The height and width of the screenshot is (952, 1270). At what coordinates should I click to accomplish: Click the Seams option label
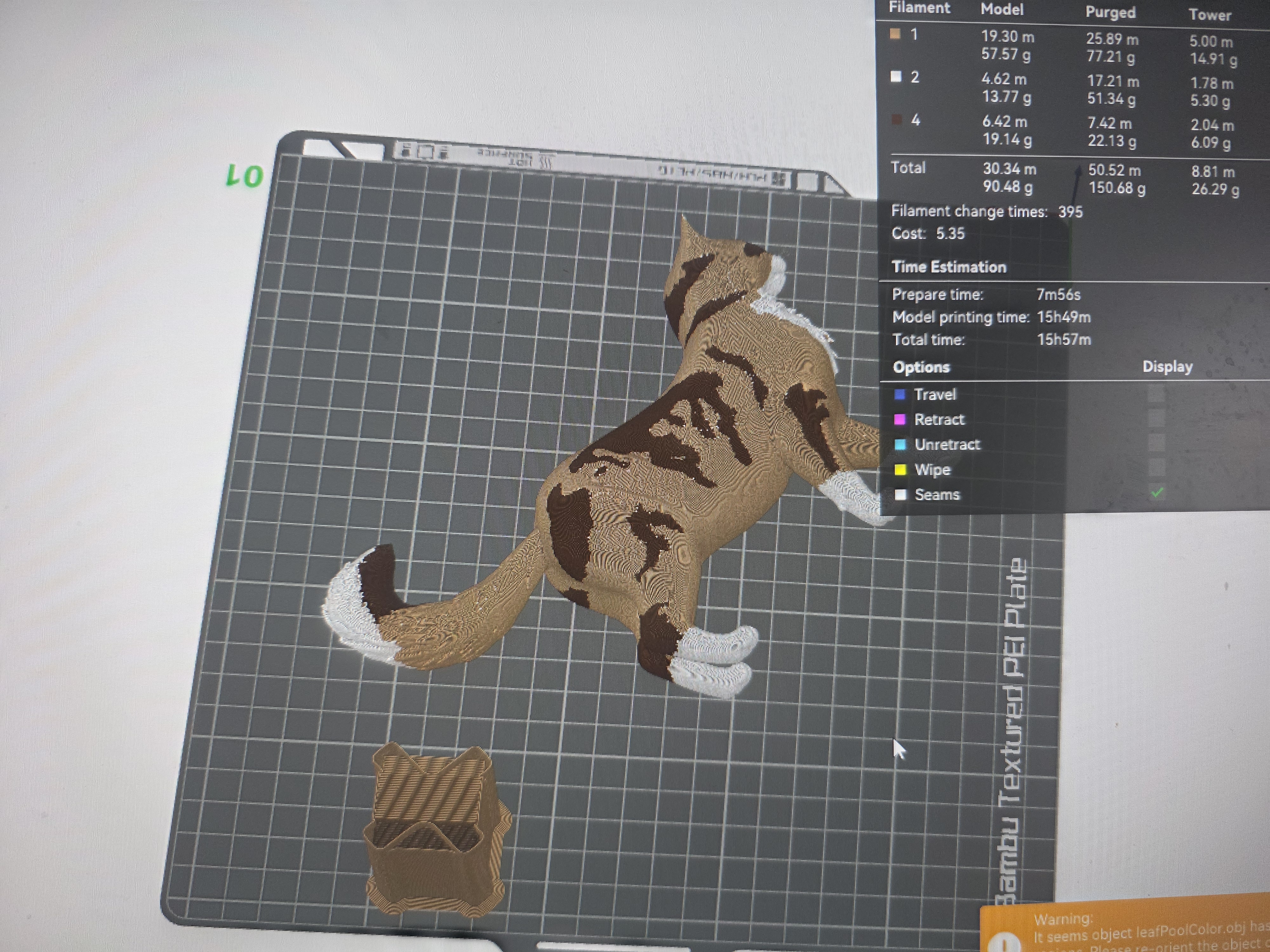[x=937, y=495]
